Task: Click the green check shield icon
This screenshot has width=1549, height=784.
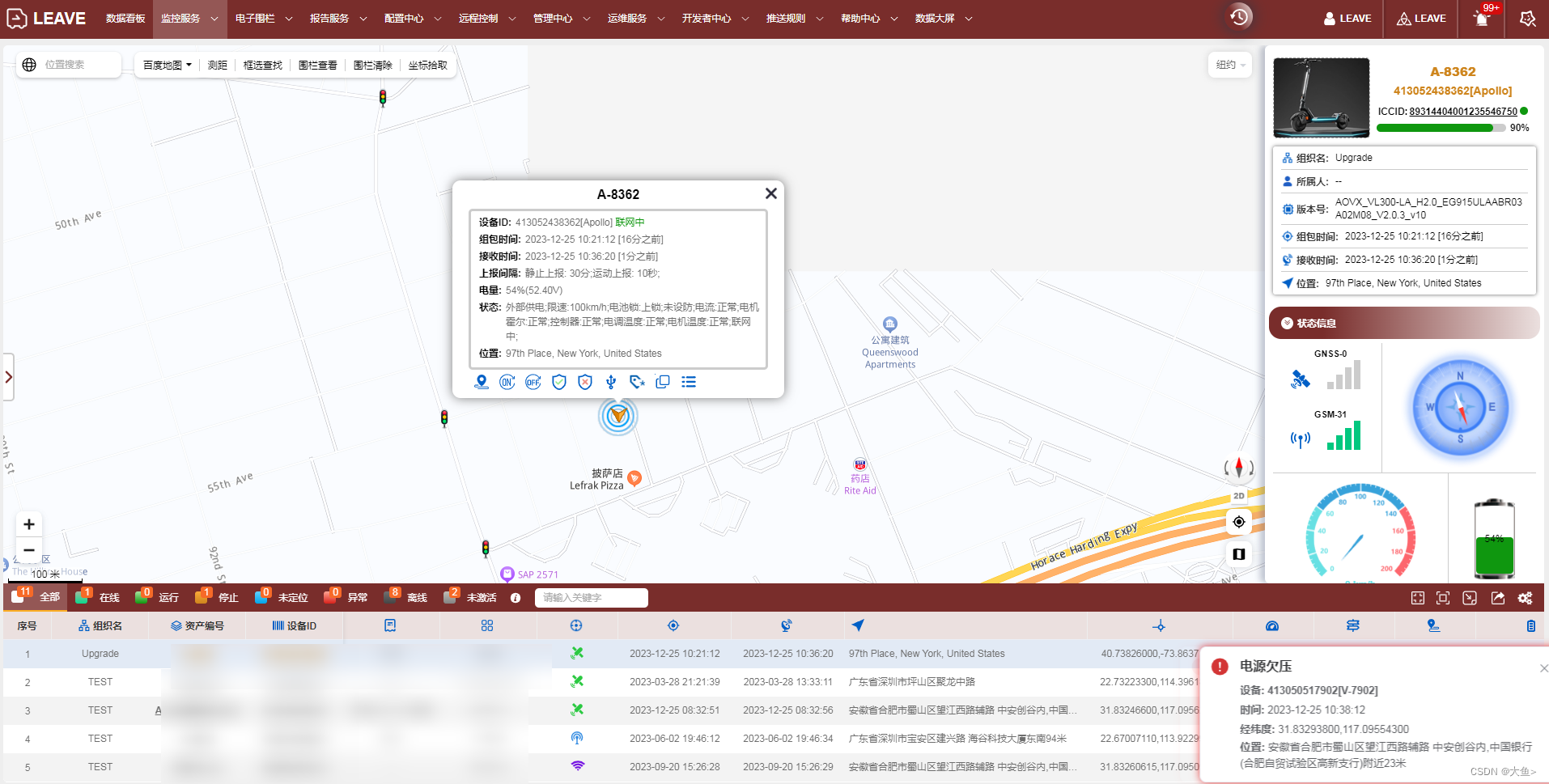Action: click(x=559, y=382)
